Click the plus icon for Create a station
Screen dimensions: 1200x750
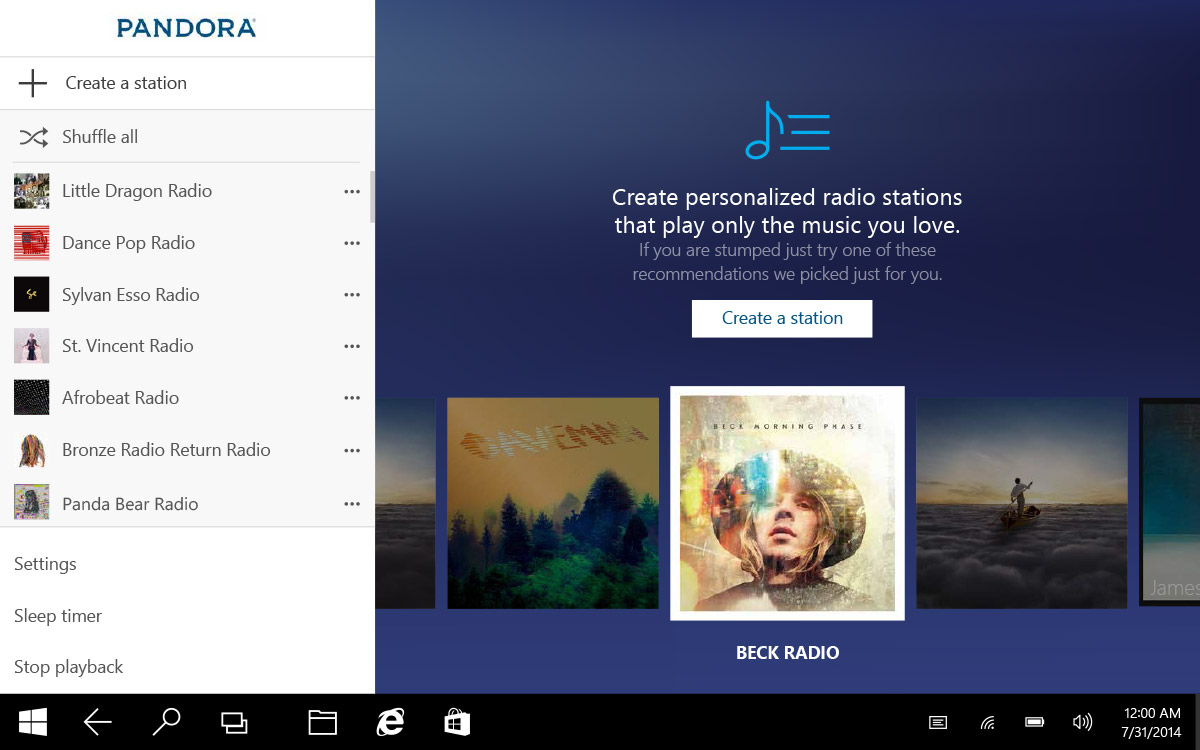pos(33,83)
